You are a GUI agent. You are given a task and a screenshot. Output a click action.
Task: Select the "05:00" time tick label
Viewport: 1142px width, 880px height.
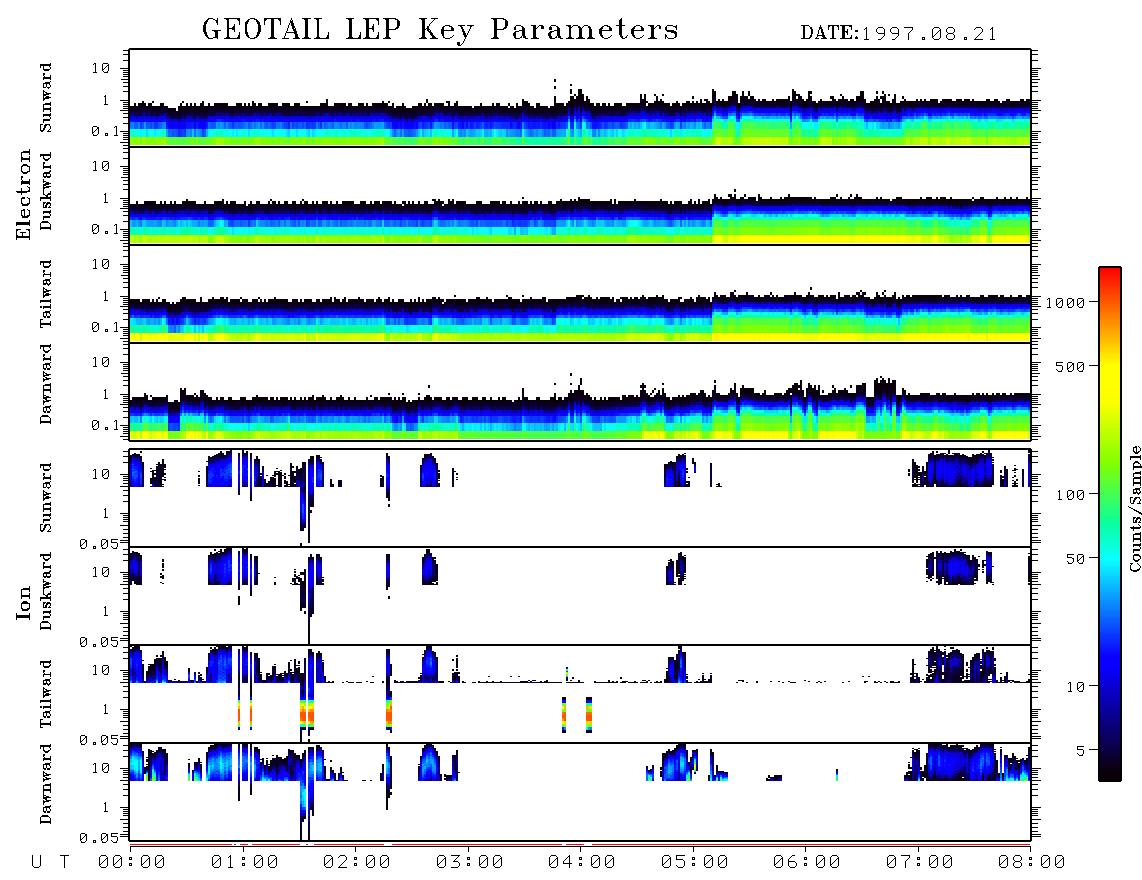pos(695,863)
